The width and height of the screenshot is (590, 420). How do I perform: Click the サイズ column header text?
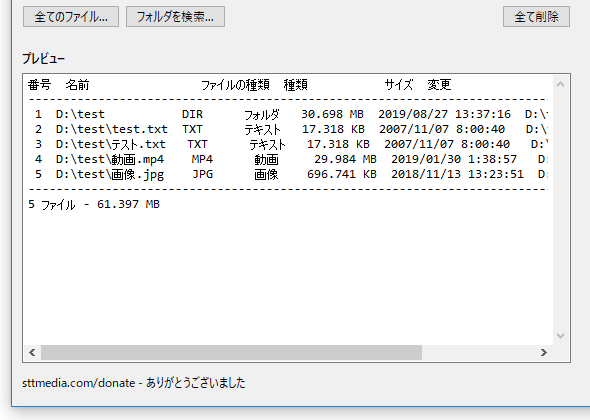click(x=399, y=85)
